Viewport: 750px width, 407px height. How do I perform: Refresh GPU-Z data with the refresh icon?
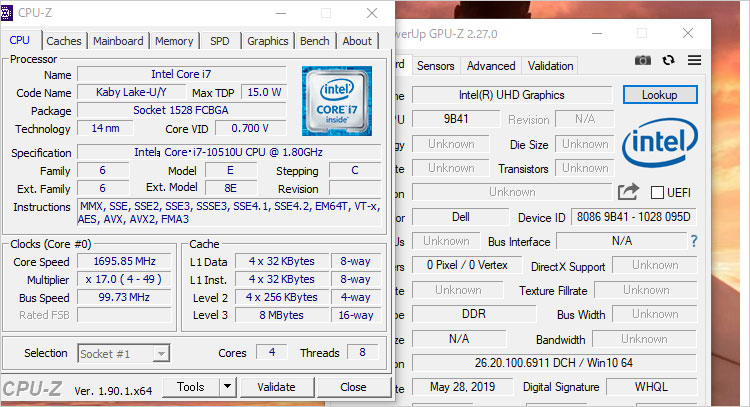pyautogui.click(x=668, y=60)
